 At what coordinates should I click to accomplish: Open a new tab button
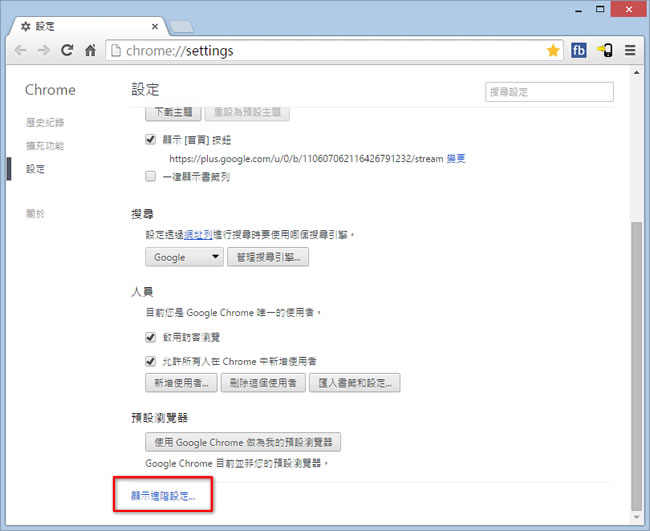pos(182,27)
